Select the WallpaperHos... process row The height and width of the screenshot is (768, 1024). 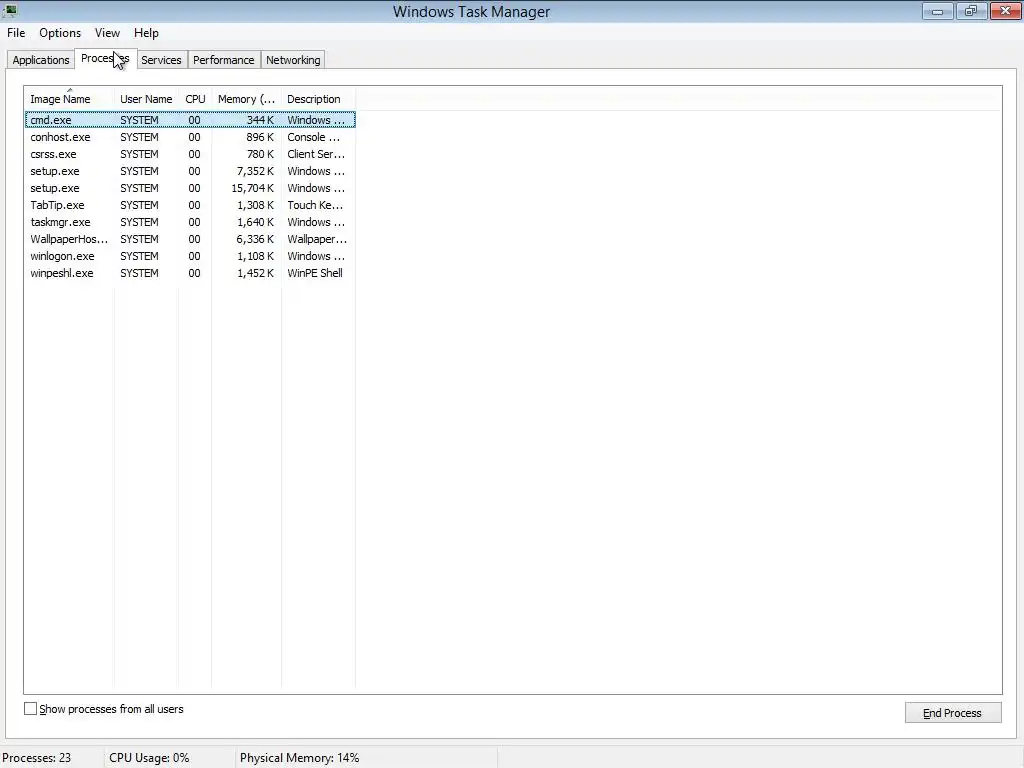[x=190, y=239]
